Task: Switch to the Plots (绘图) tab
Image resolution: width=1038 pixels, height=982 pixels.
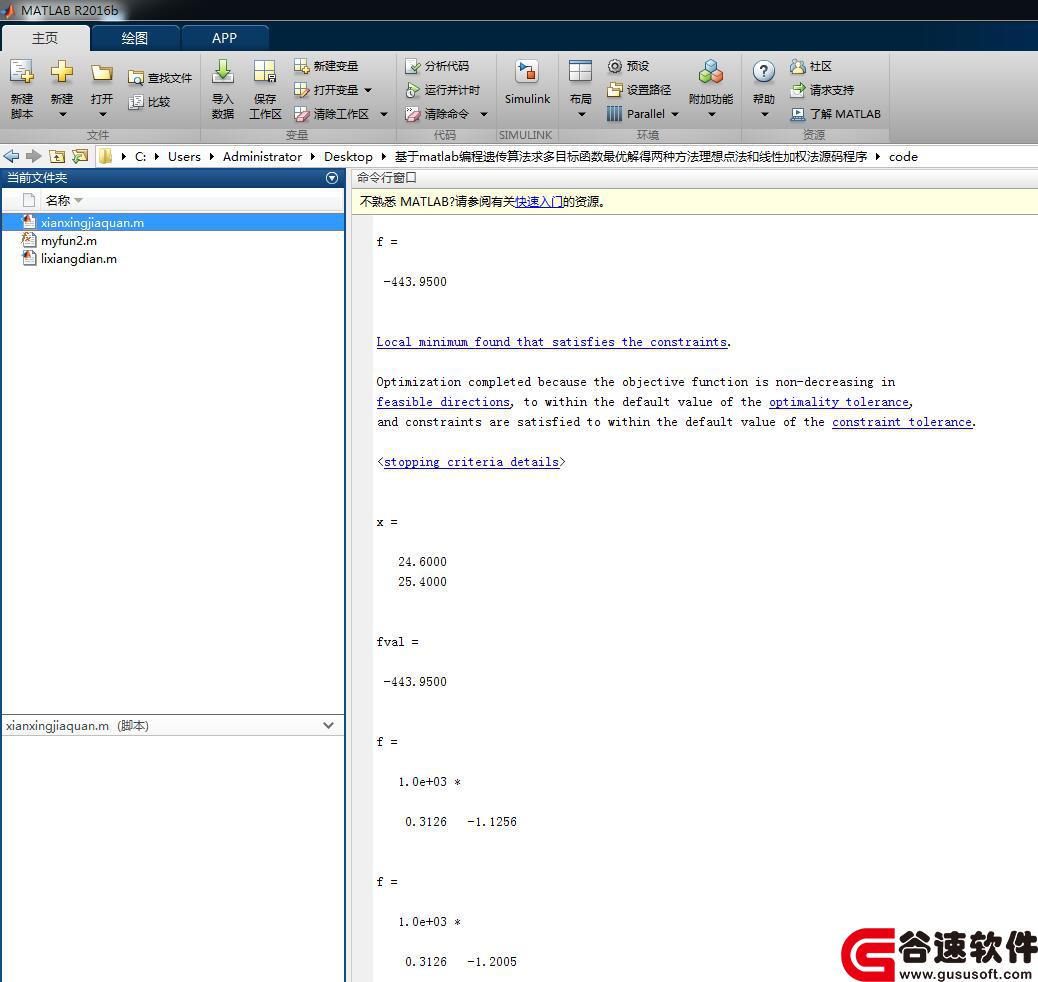Action: 134,38
